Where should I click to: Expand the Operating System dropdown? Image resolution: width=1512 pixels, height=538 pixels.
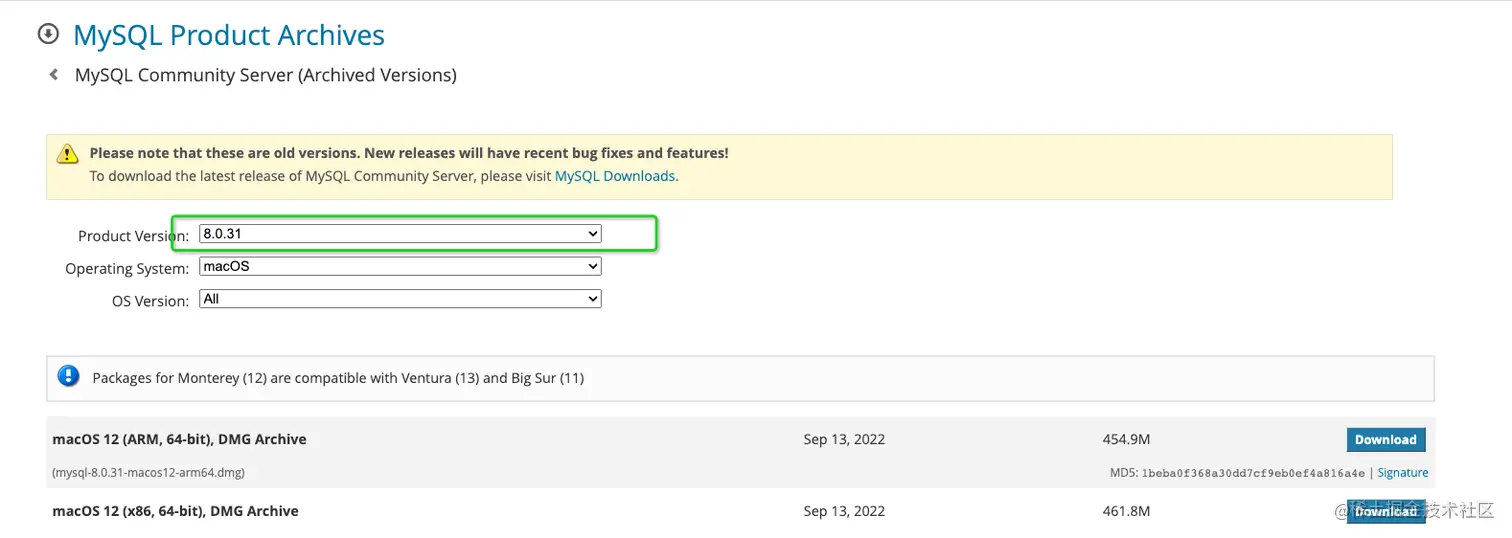click(400, 267)
